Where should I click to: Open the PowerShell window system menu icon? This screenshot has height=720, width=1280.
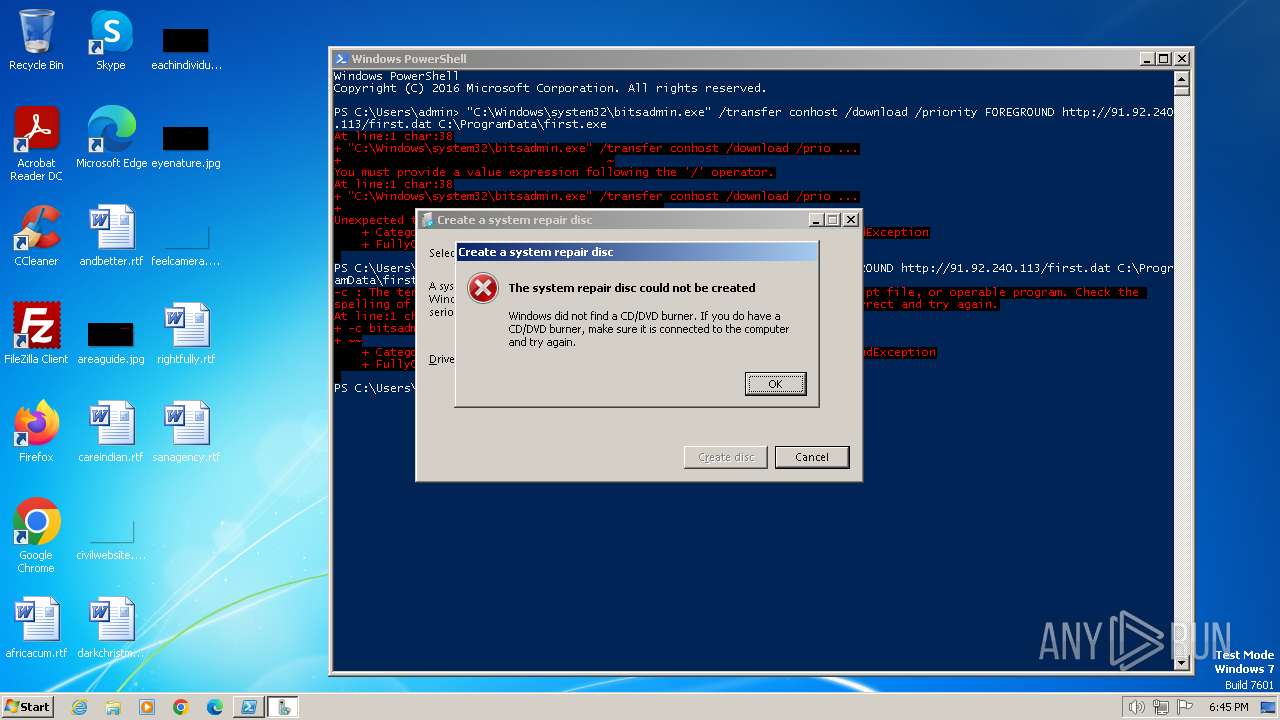point(341,59)
